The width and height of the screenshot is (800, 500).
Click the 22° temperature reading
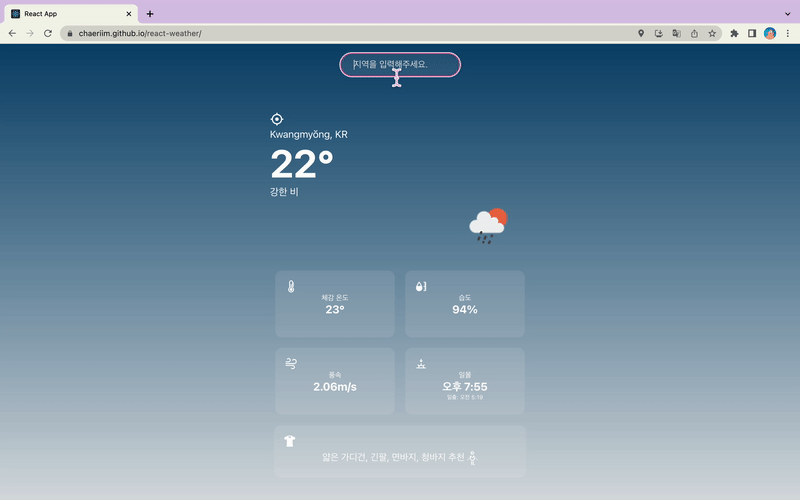(302, 164)
